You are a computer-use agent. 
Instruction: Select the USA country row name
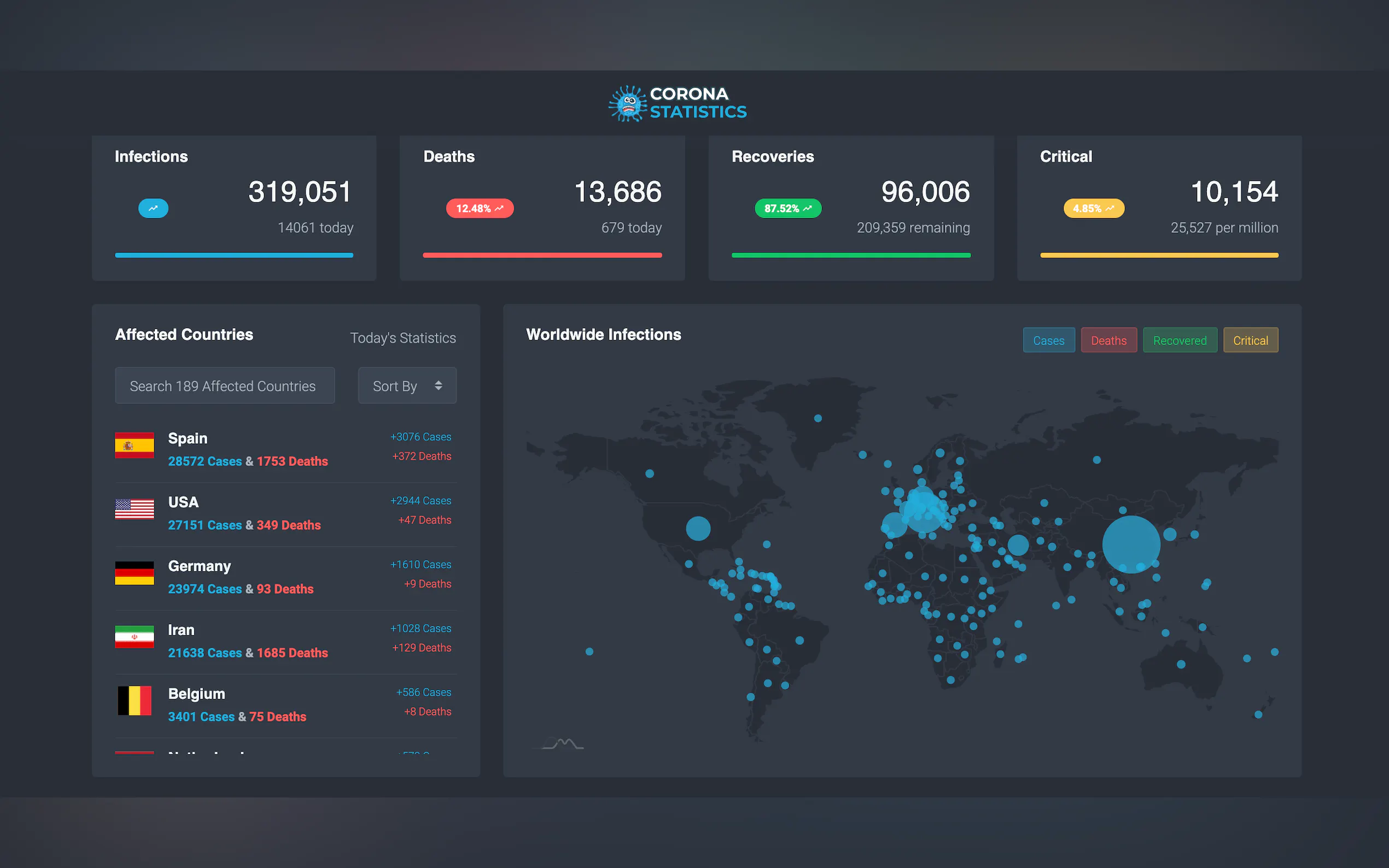[183, 502]
